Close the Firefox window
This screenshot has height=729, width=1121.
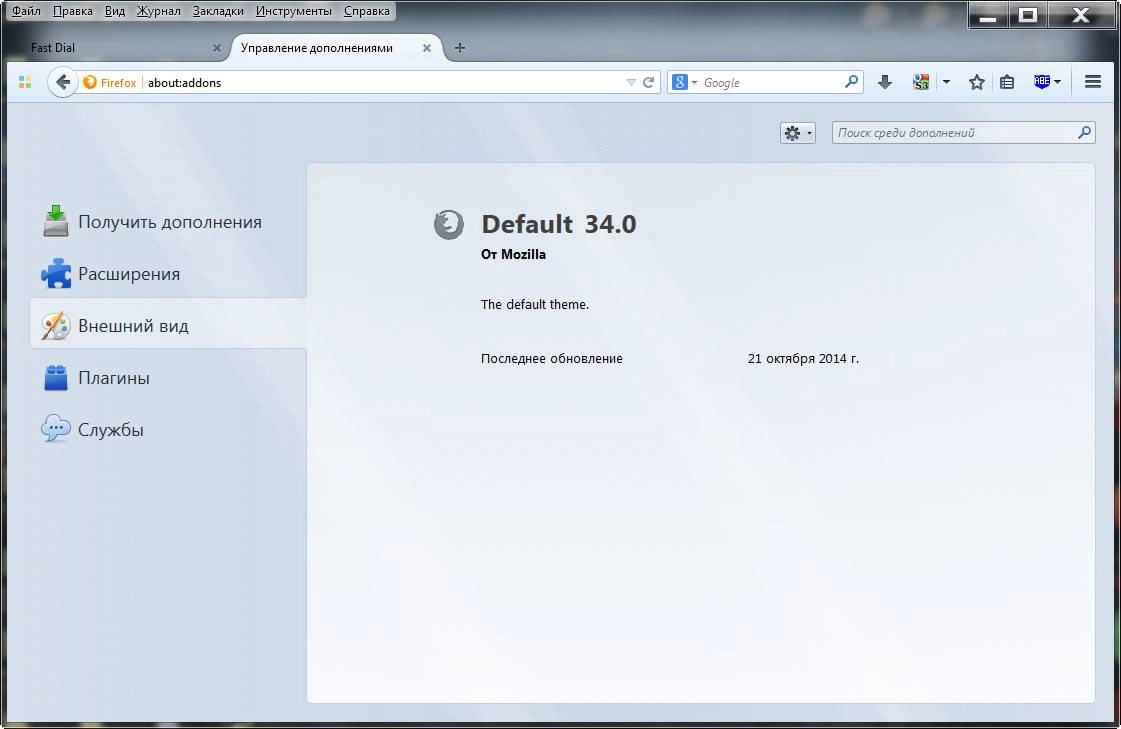[1080, 15]
